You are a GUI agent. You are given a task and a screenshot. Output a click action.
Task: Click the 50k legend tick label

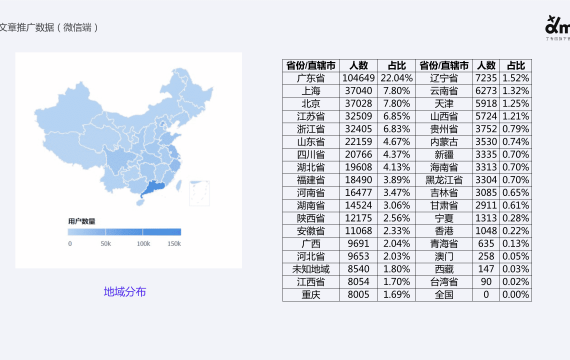tap(106, 244)
